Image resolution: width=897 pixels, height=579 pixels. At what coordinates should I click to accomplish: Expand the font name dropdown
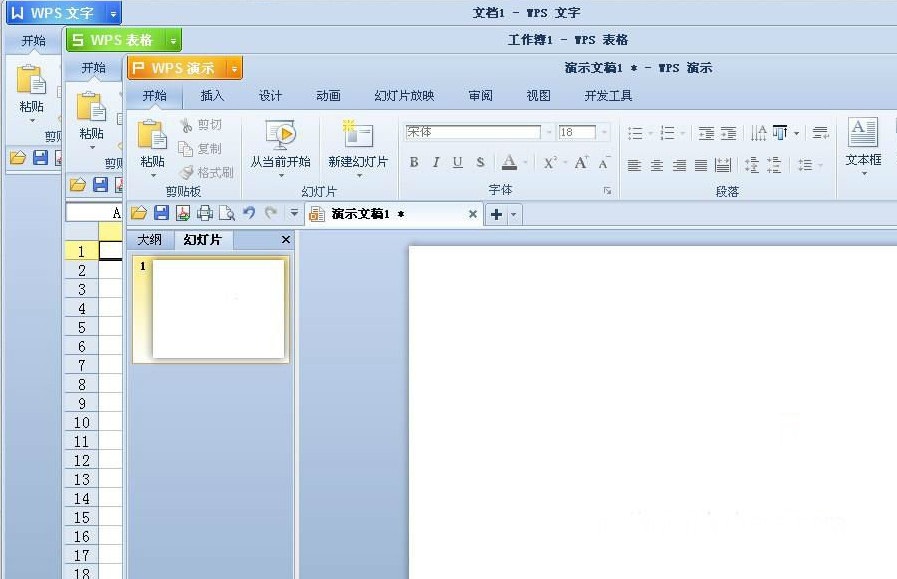[548, 132]
